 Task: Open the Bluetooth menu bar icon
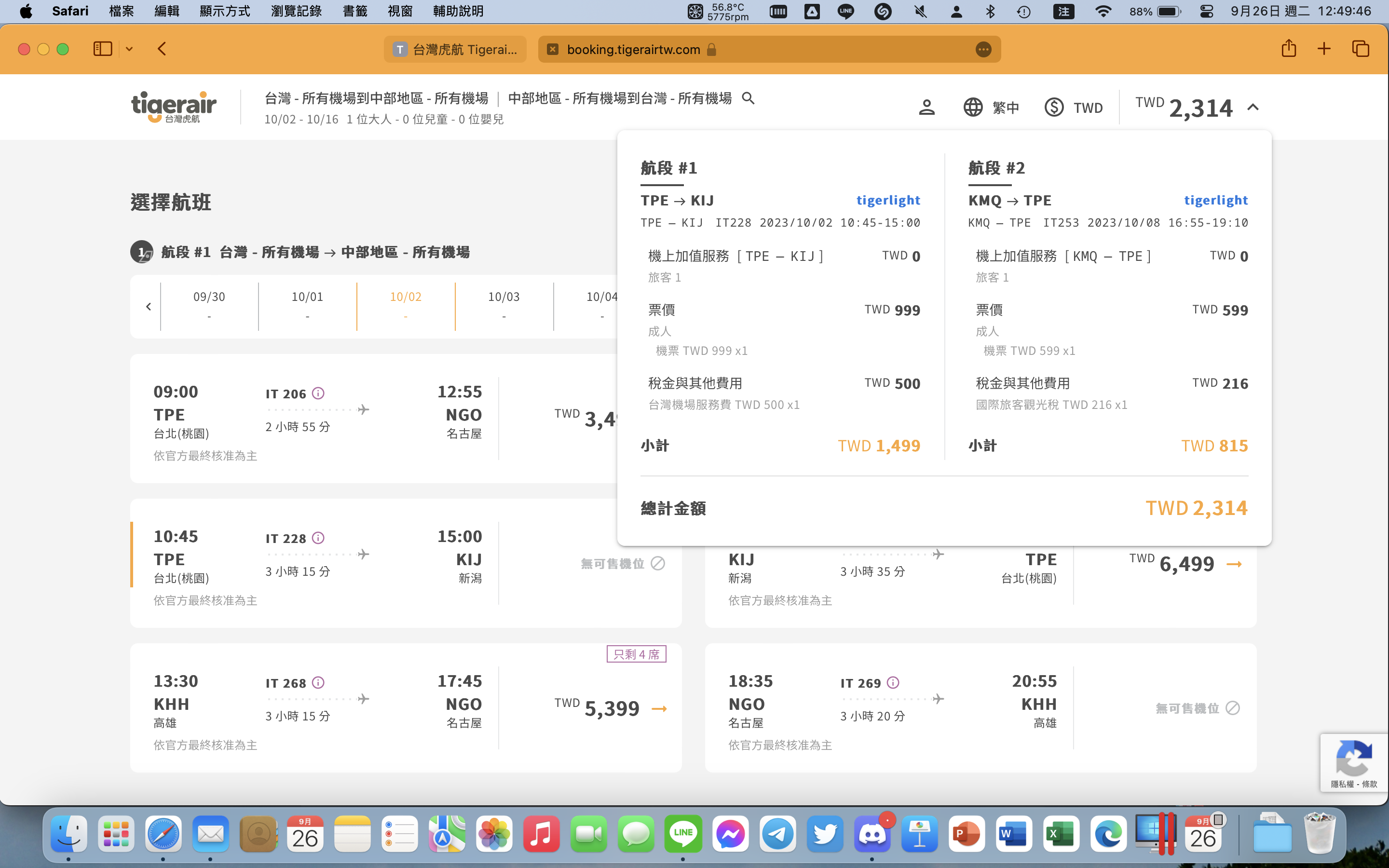[x=990, y=11]
